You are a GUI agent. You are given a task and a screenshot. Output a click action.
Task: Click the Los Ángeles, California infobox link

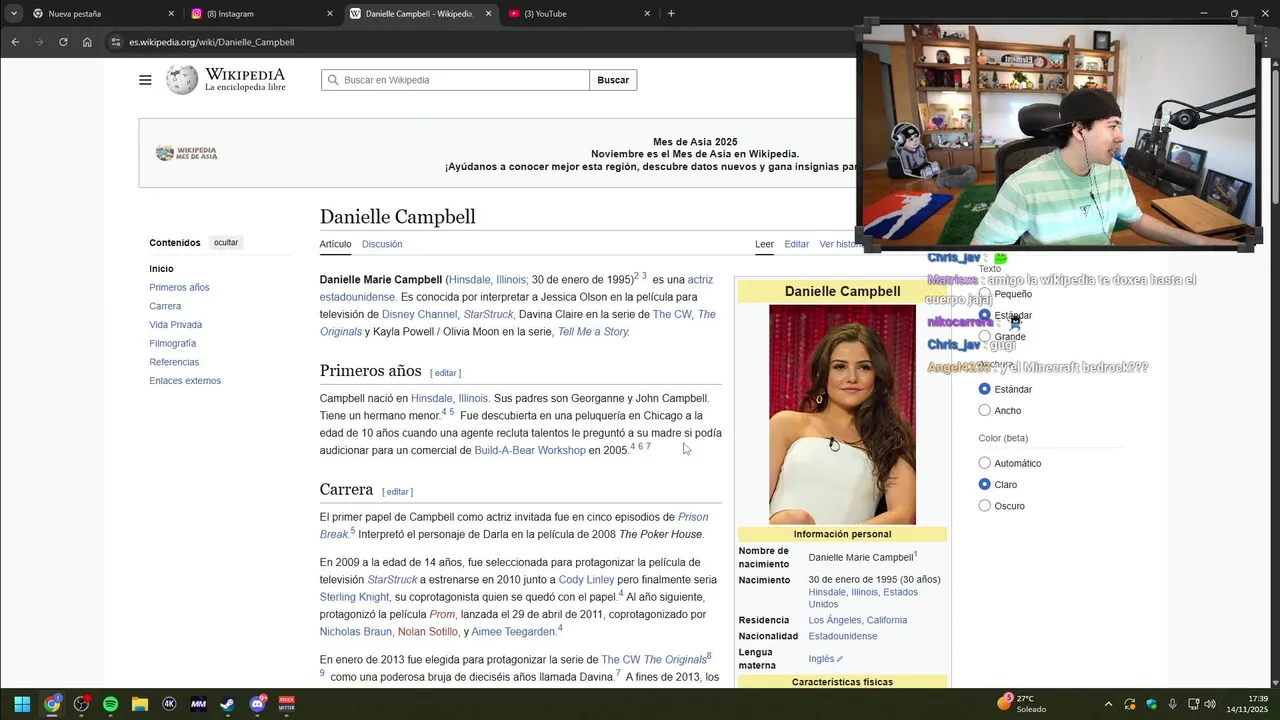858,620
